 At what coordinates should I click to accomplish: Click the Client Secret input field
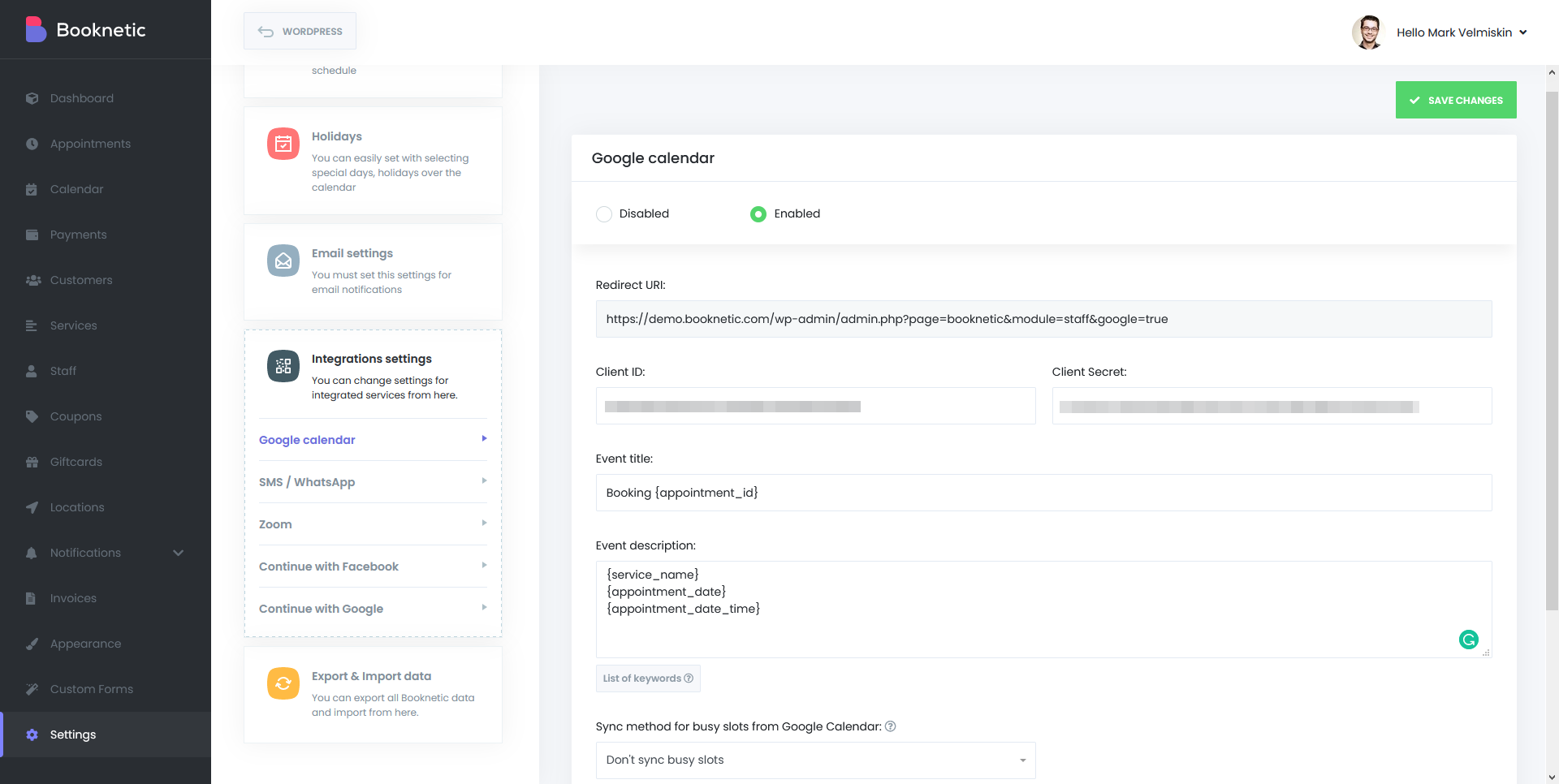pos(1272,406)
